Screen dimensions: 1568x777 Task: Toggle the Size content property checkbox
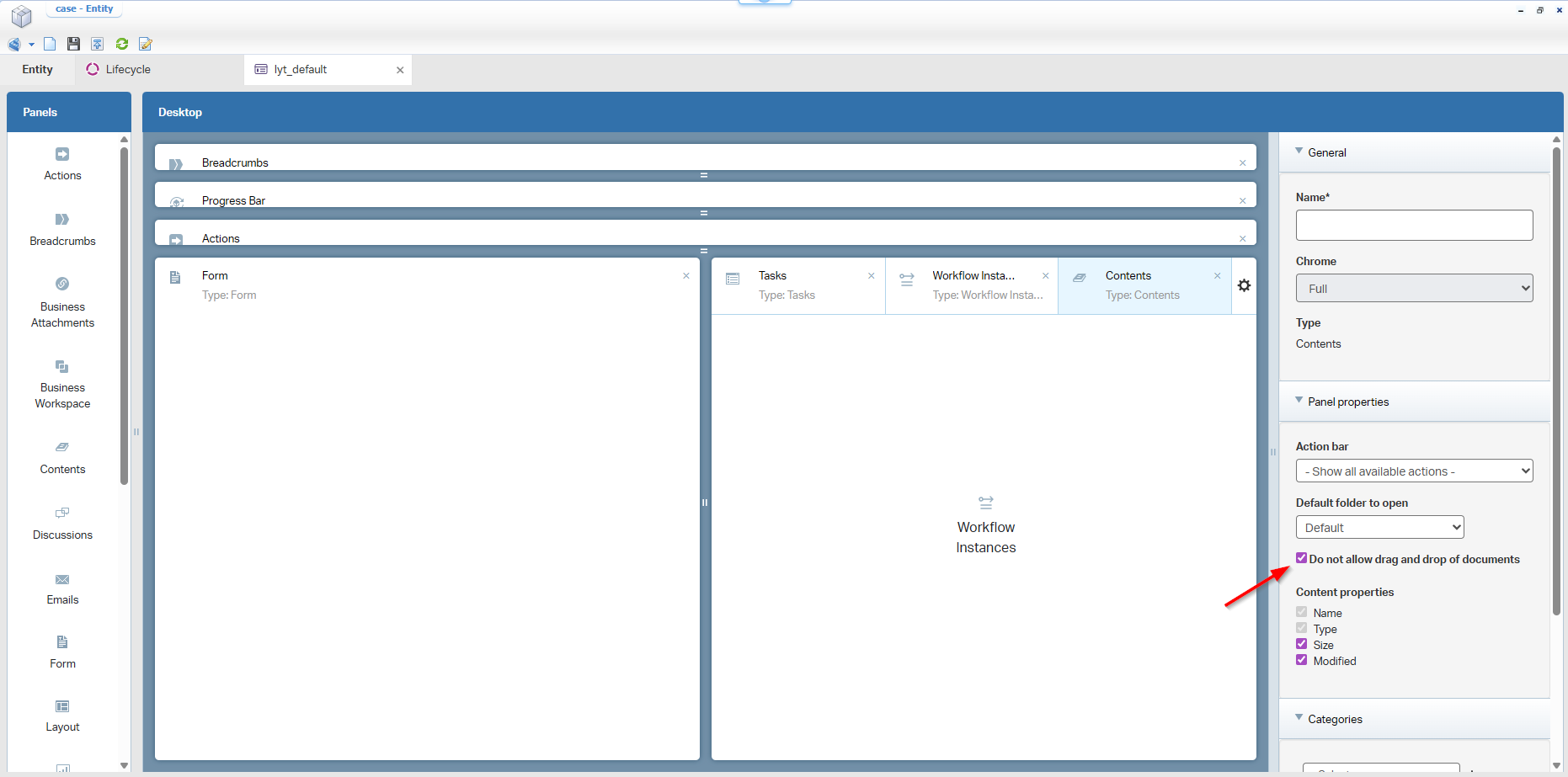tap(1301, 644)
